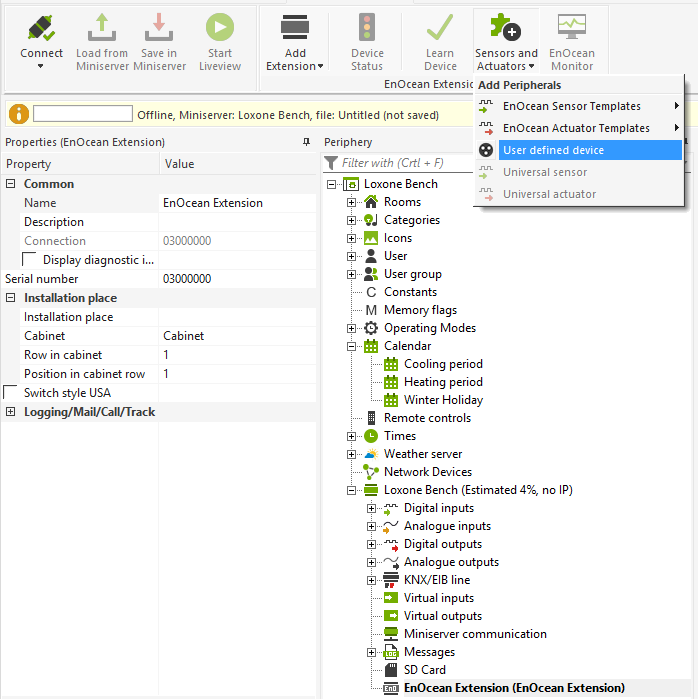
Task: Expand the Messages tree node
Action: coord(371,652)
